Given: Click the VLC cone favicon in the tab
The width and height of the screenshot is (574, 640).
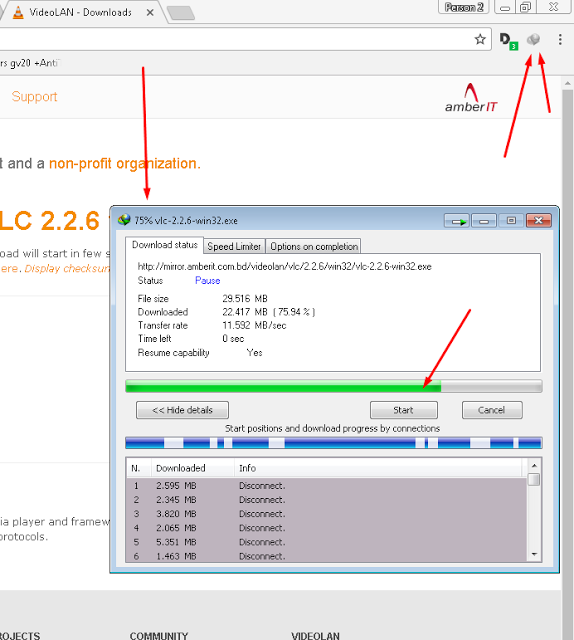Looking at the screenshot, I should (18, 13).
